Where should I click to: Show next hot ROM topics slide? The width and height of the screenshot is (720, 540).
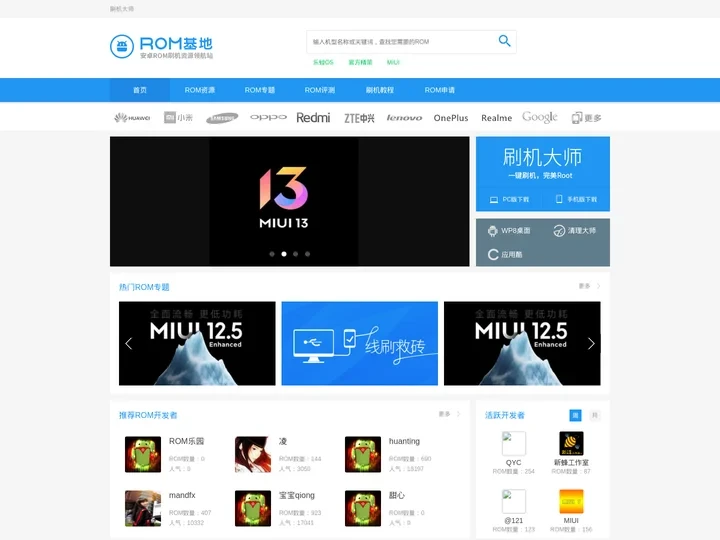(x=591, y=343)
